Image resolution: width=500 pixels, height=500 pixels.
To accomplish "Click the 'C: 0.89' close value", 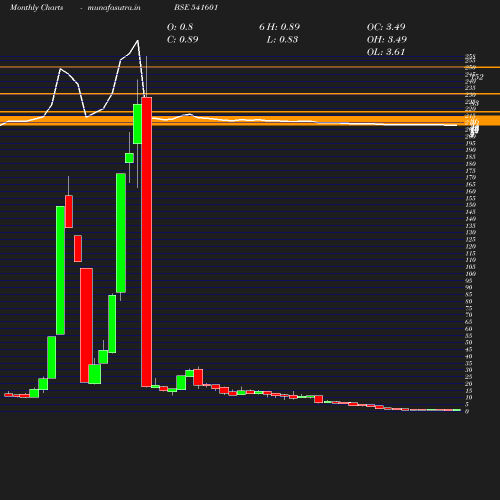I will (182, 39).
